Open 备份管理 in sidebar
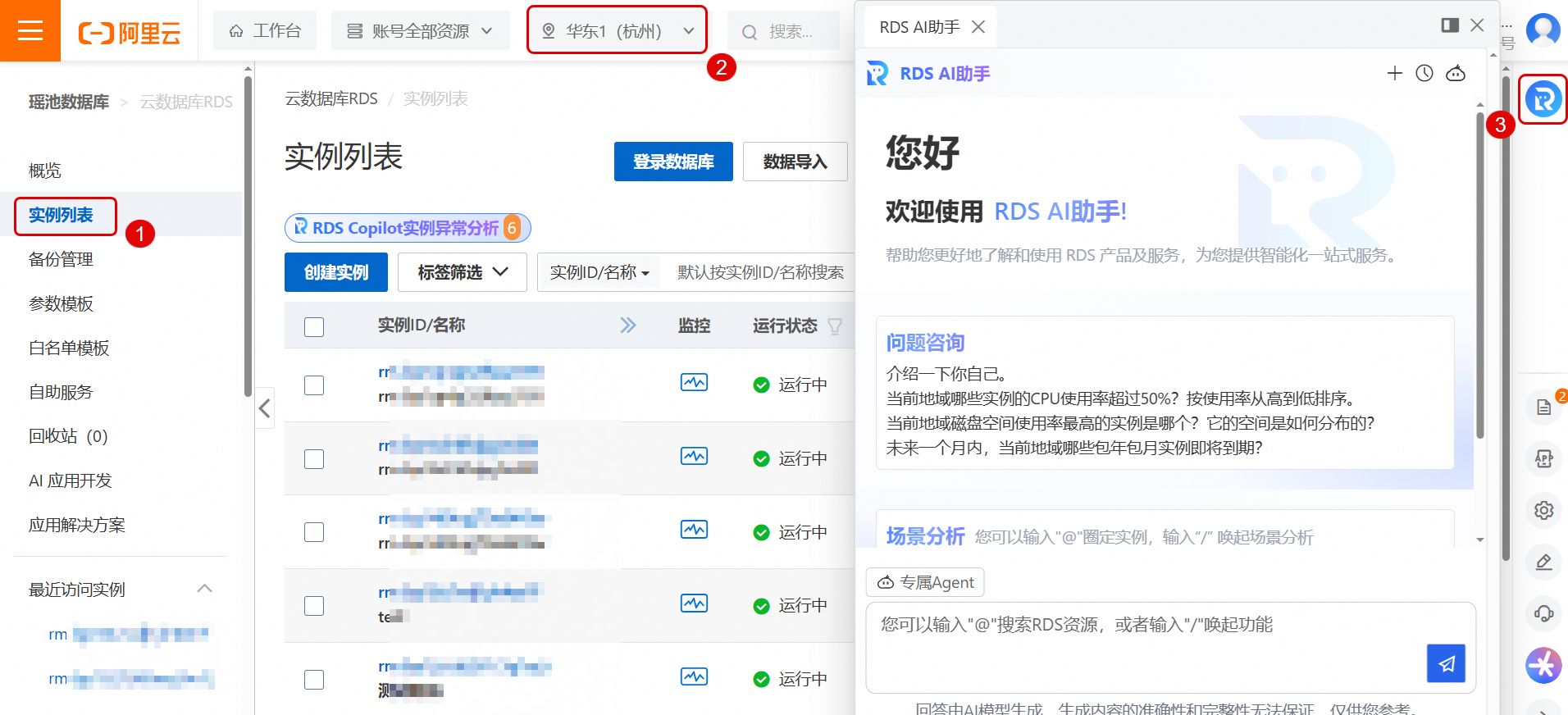The width and height of the screenshot is (1568, 715). point(61,259)
